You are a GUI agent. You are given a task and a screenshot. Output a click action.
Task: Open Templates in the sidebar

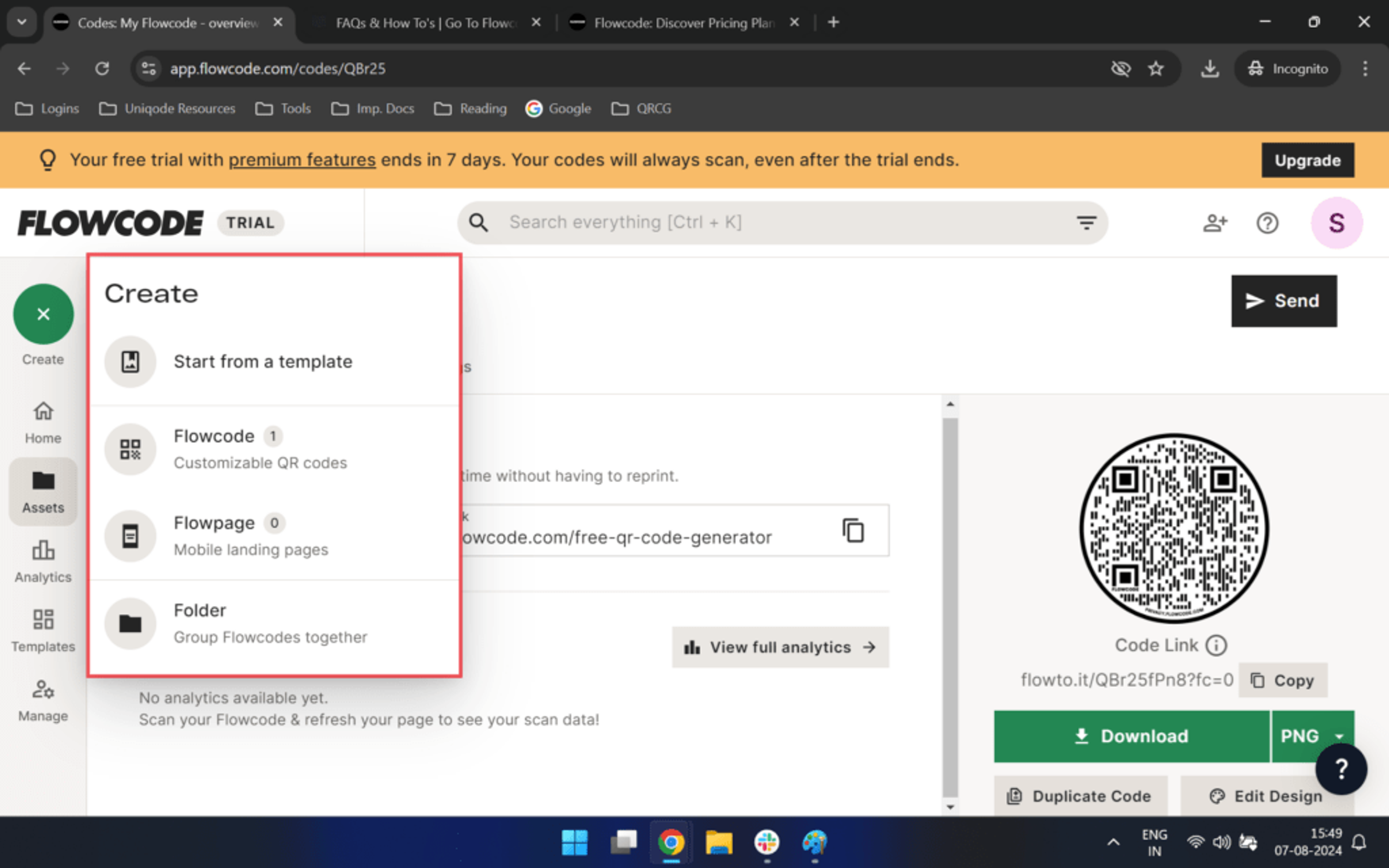(x=43, y=630)
